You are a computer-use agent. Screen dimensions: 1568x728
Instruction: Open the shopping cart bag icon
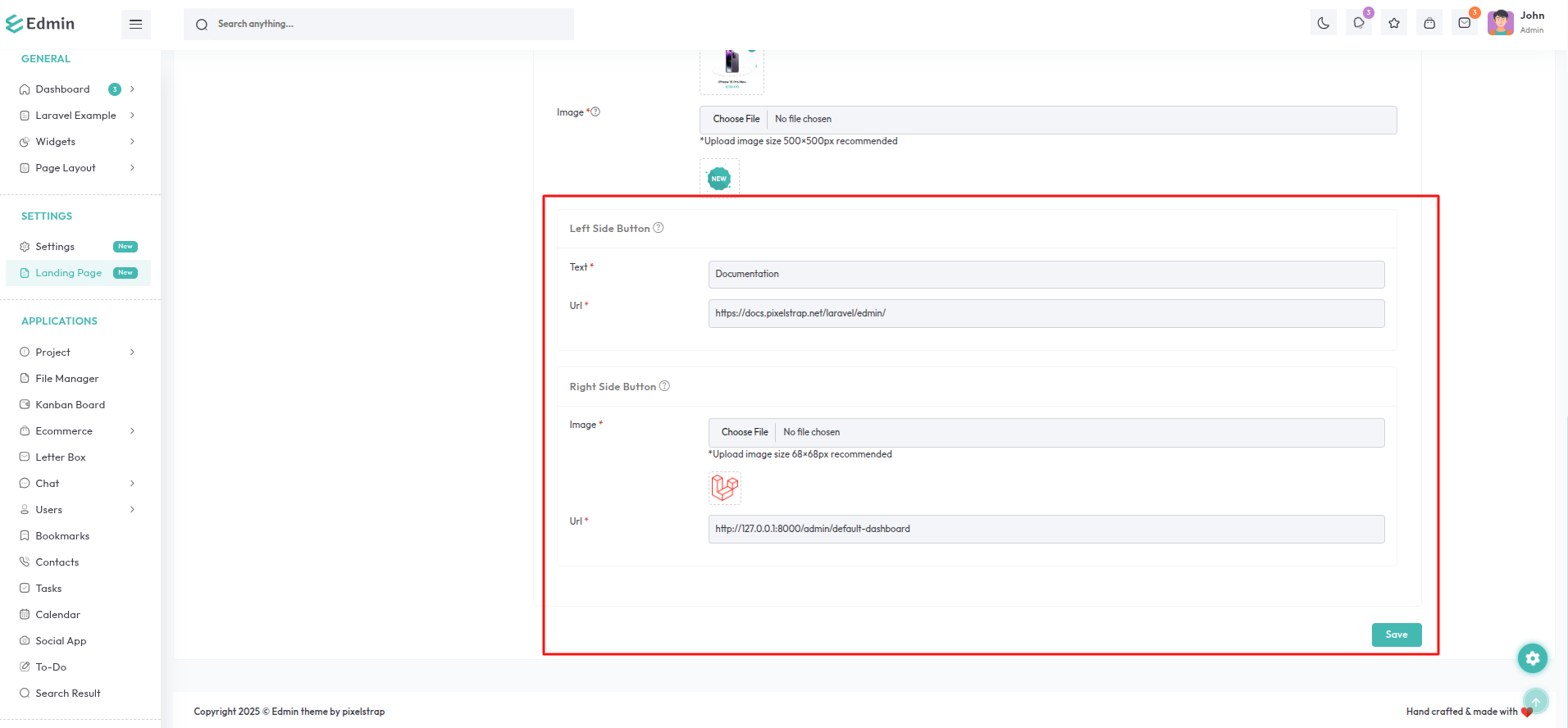(1429, 23)
